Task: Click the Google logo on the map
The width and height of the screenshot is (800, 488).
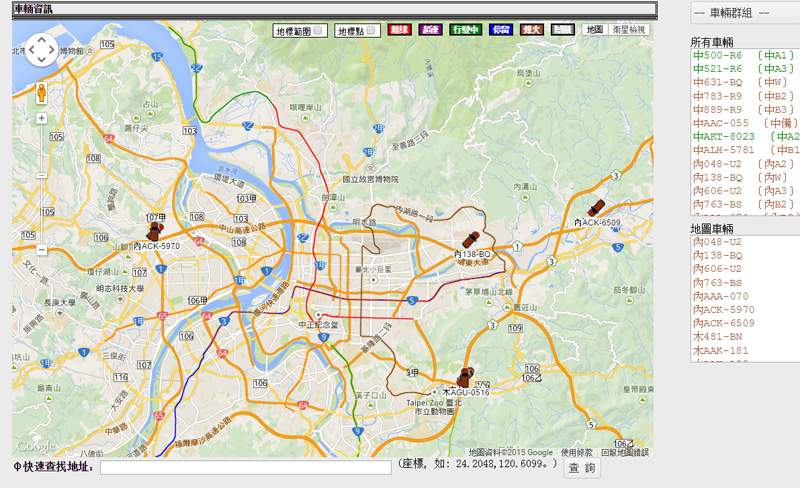Action: 35,446
